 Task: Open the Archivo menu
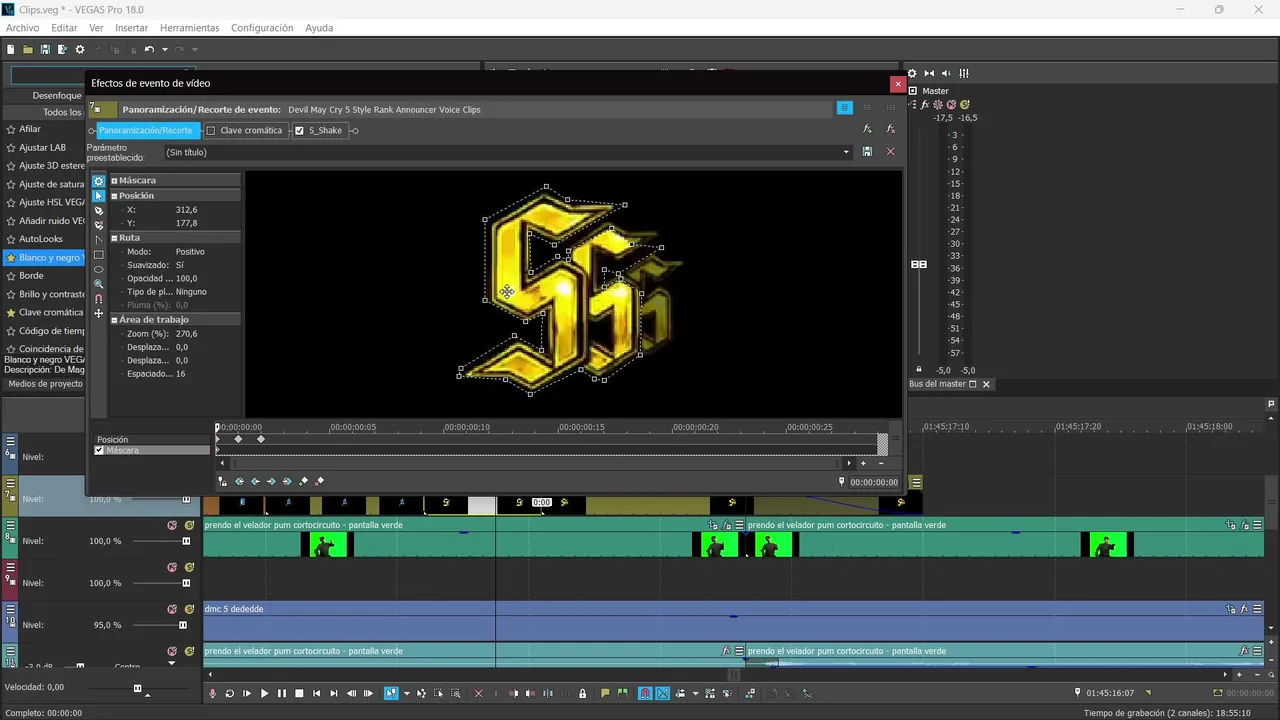pyautogui.click(x=22, y=28)
